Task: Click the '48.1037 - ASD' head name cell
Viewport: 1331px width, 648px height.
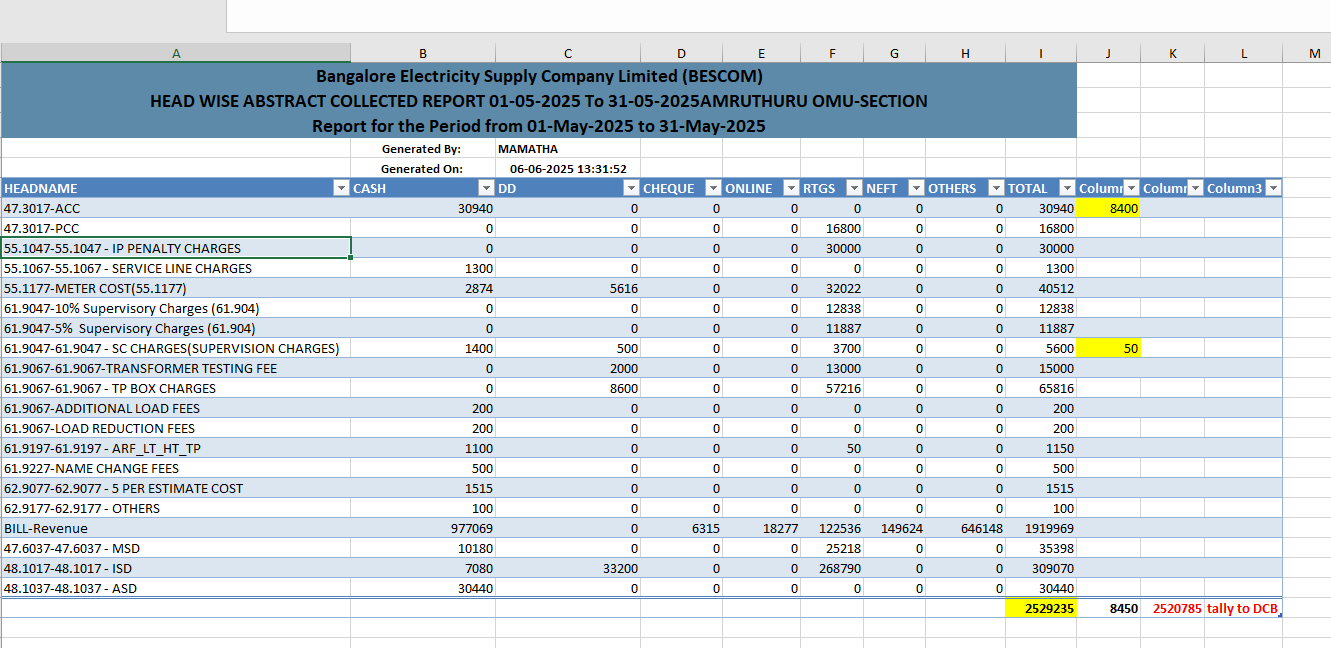Action: click(176, 588)
